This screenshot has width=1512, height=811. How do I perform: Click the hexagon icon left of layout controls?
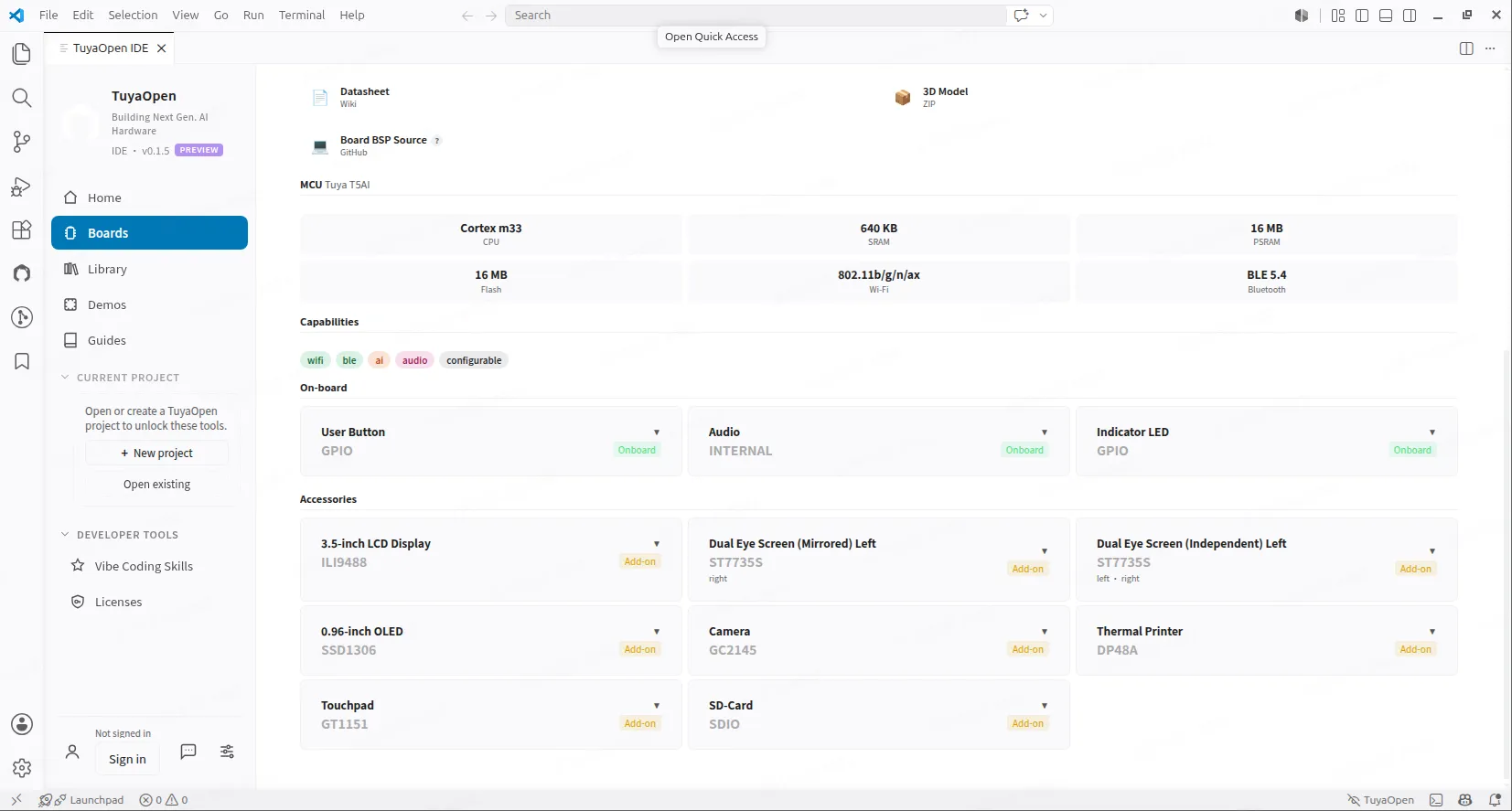[1302, 16]
